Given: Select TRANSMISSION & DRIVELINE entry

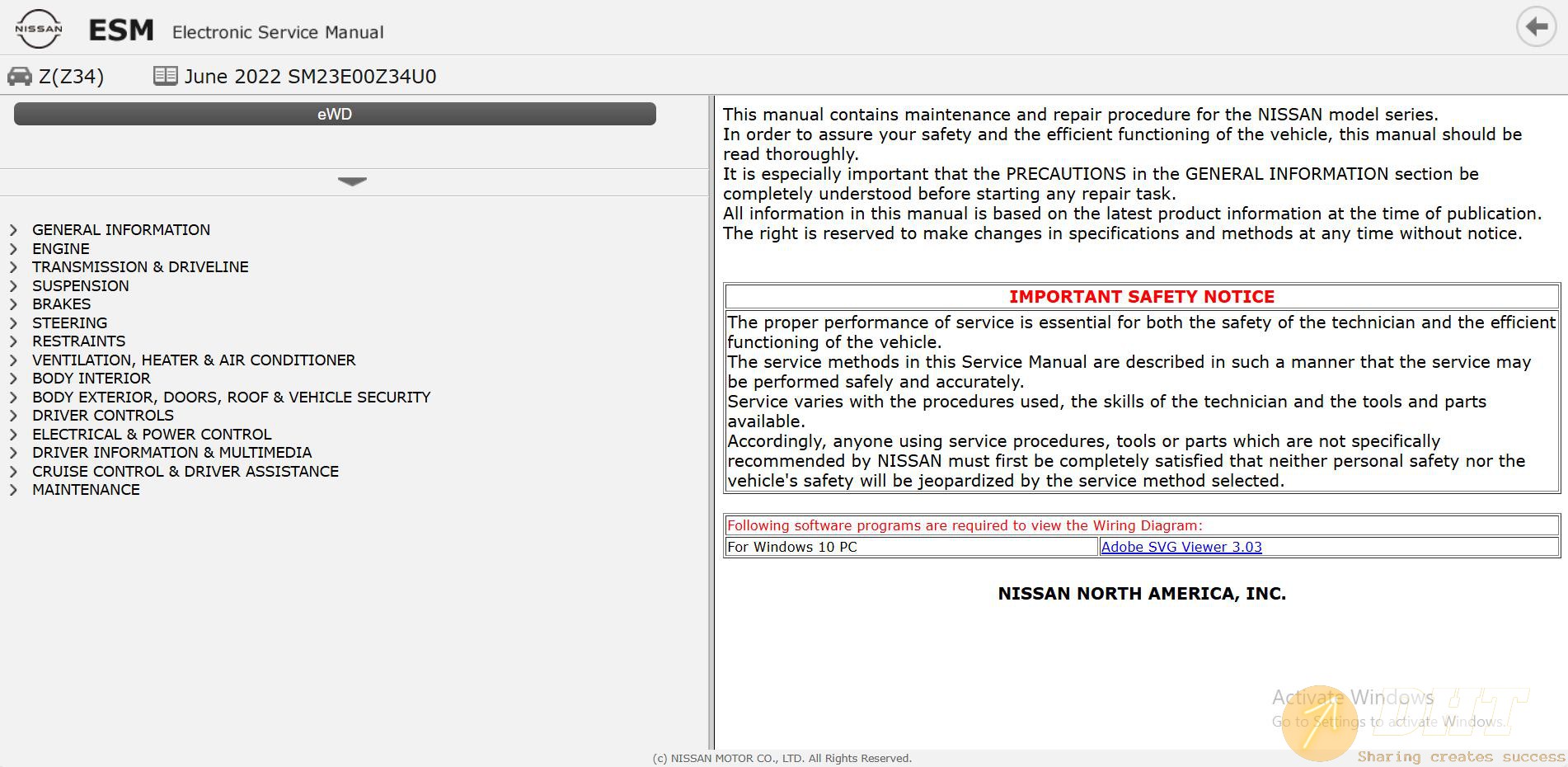Looking at the screenshot, I should 140,267.
